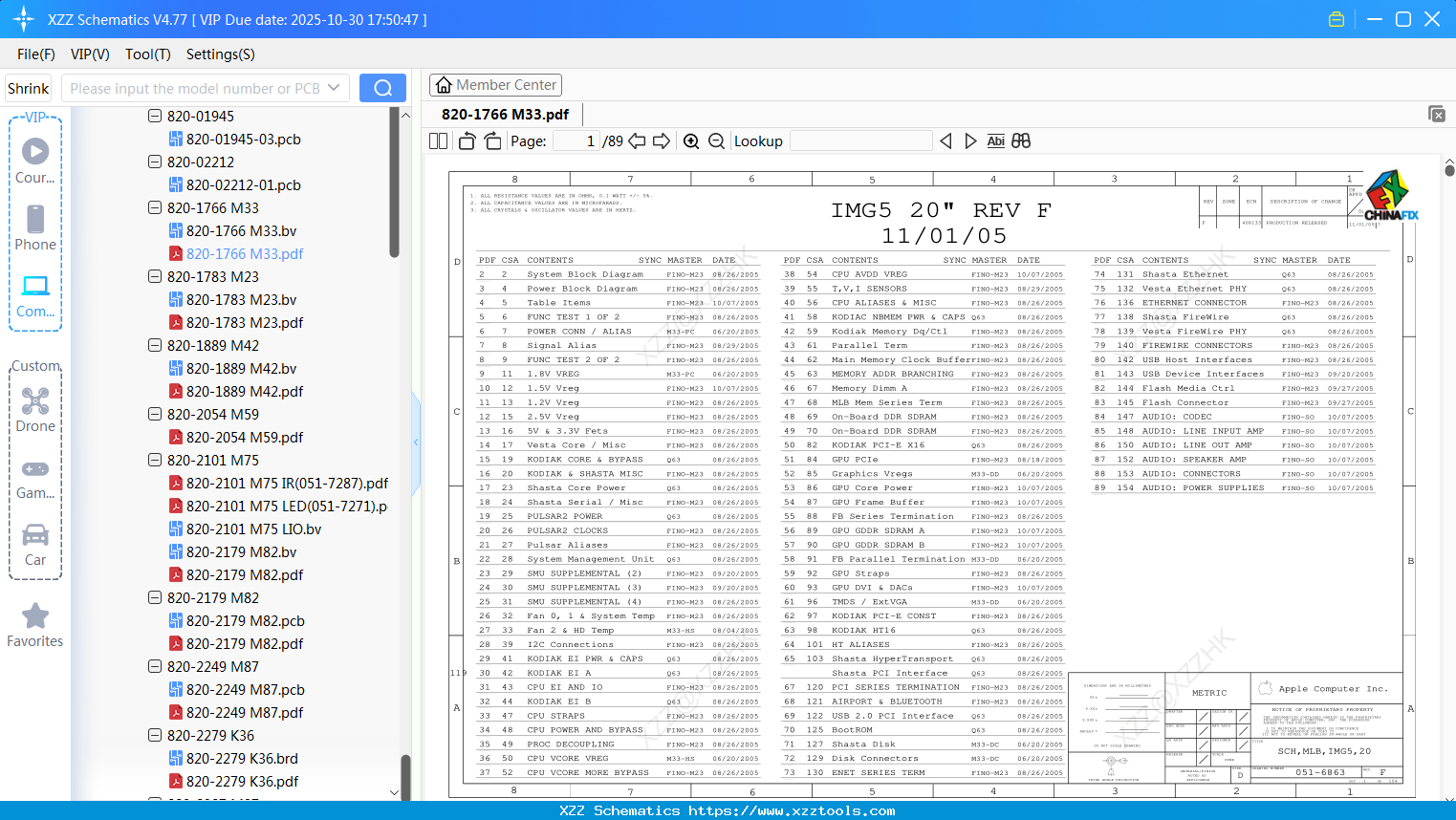Open the yellow VIP gift icon

point(1336,19)
